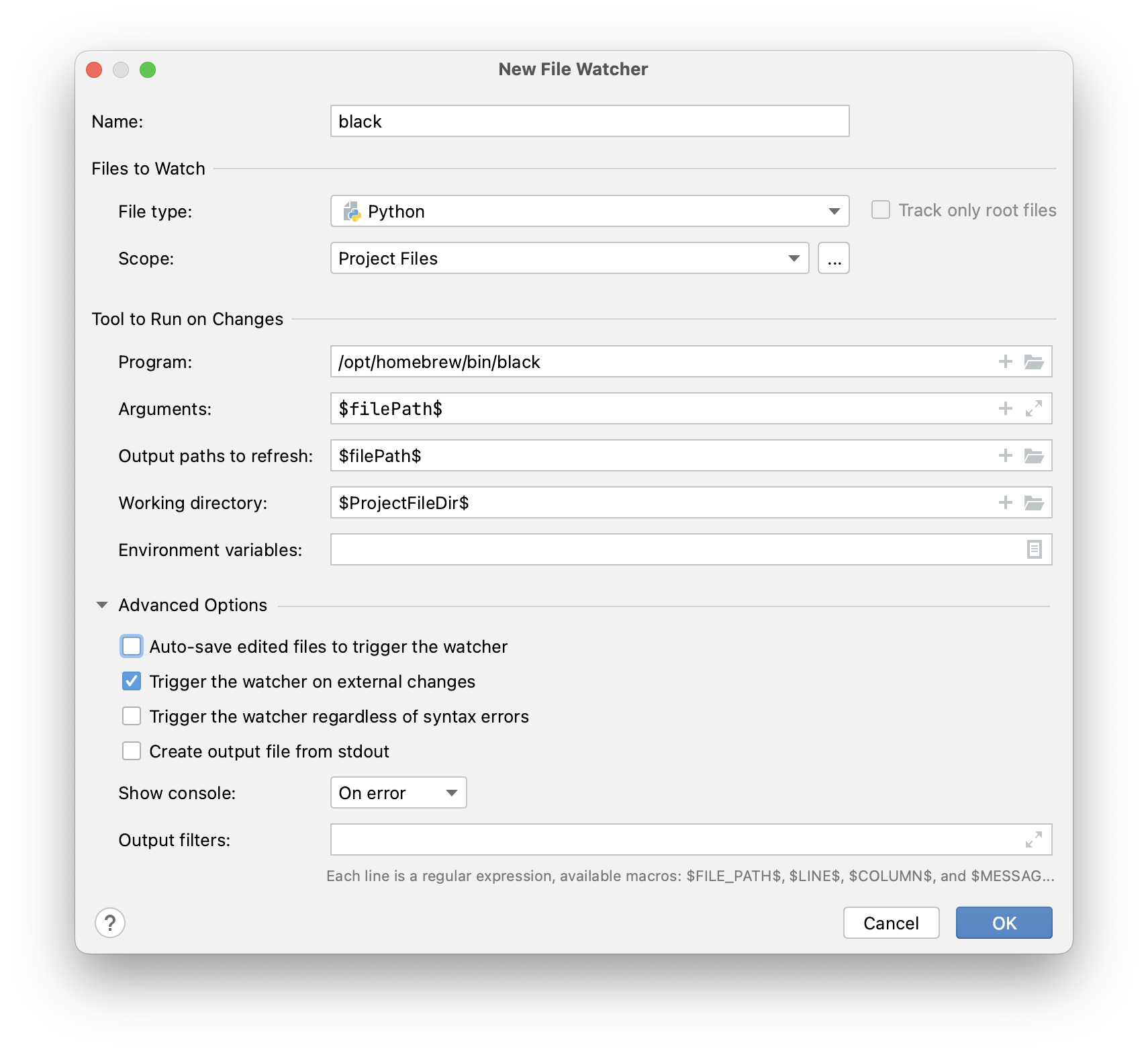
Task: Open the help question mark button
Action: point(110,923)
